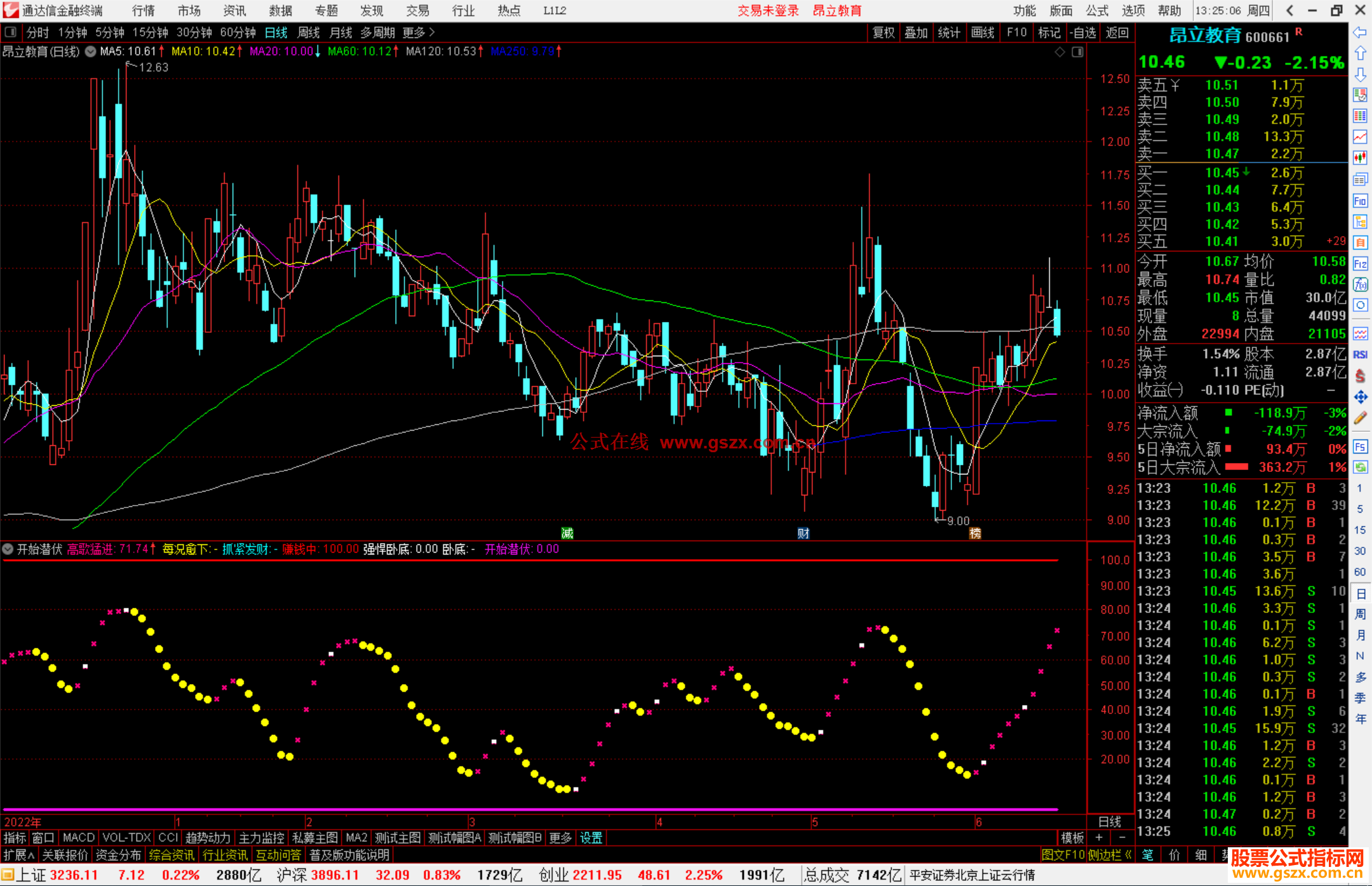Click the pencil drawing tool icon
This screenshot has height=886, width=1372.
pyautogui.click(x=1360, y=418)
